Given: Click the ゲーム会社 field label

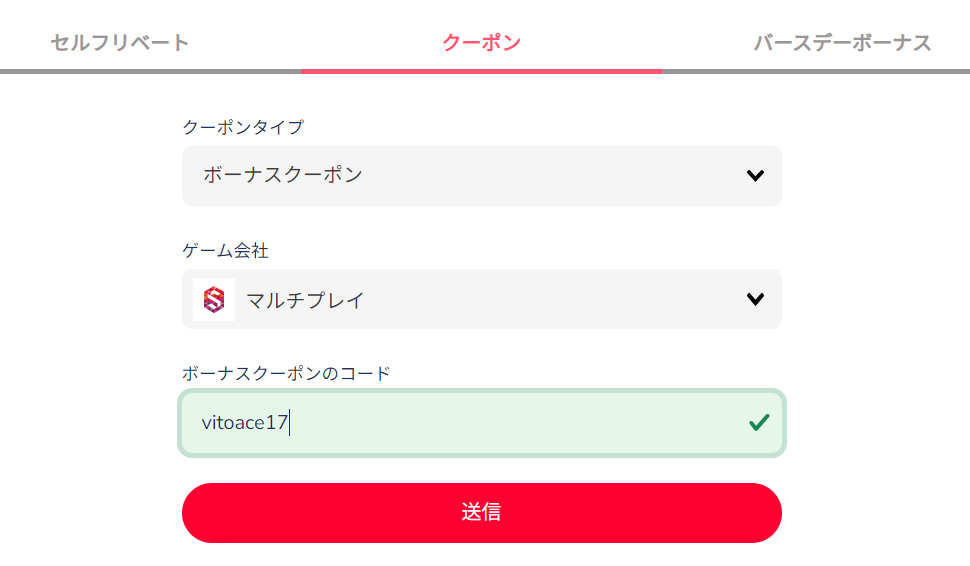Looking at the screenshot, I should click(225, 250).
